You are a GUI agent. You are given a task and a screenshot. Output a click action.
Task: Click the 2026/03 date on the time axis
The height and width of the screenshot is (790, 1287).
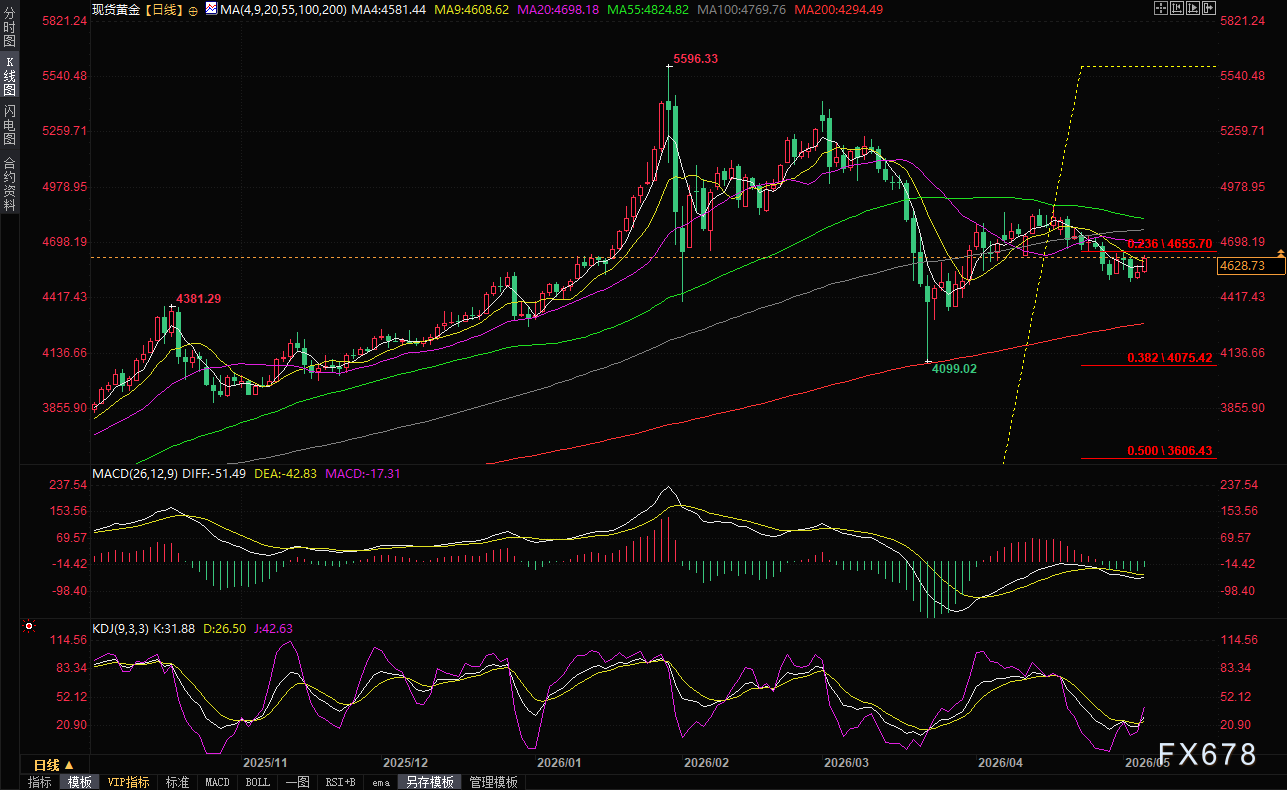point(846,762)
